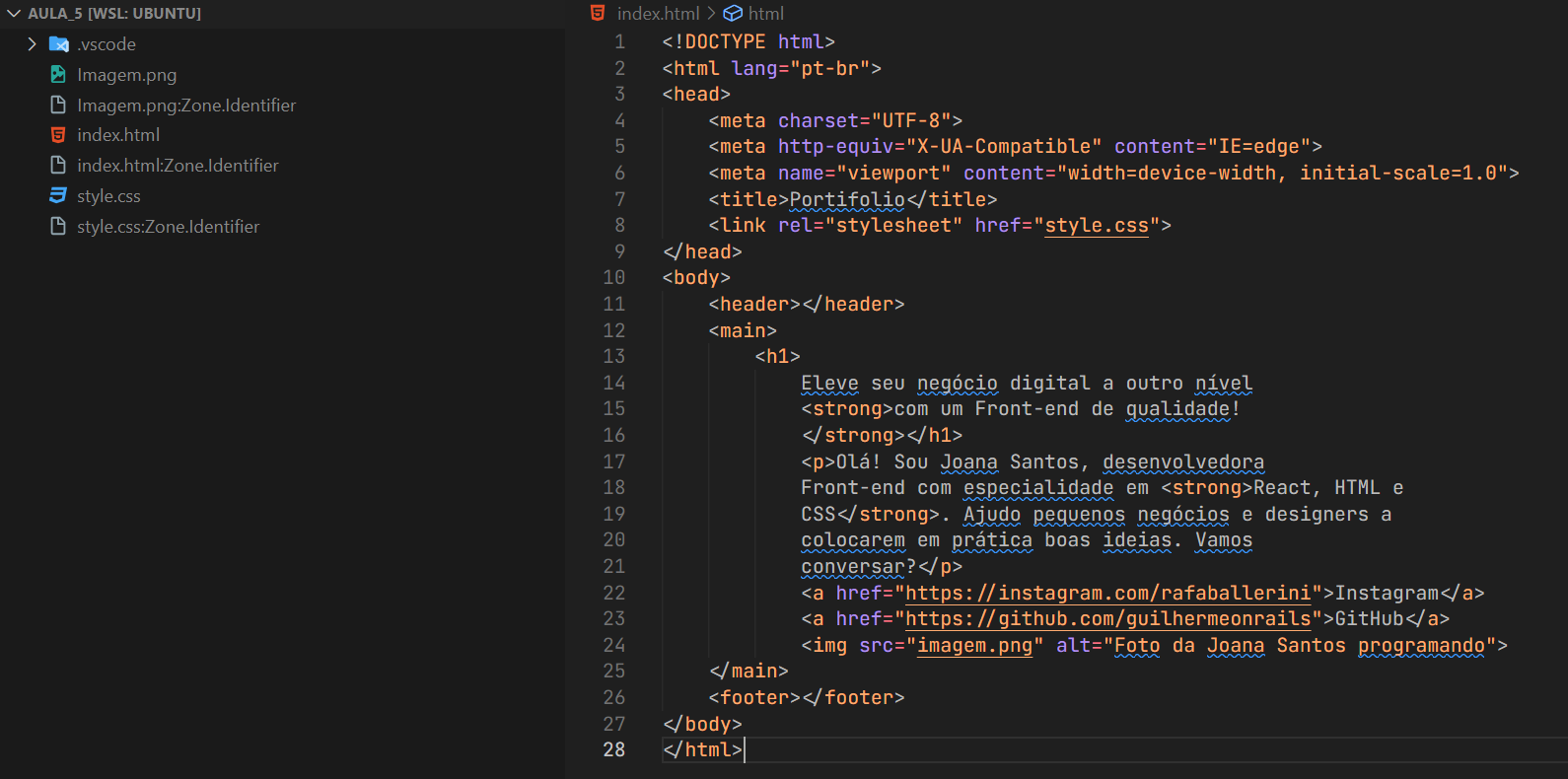
Task: Click the closing body tag on line 27
Action: pyautogui.click(x=702, y=724)
